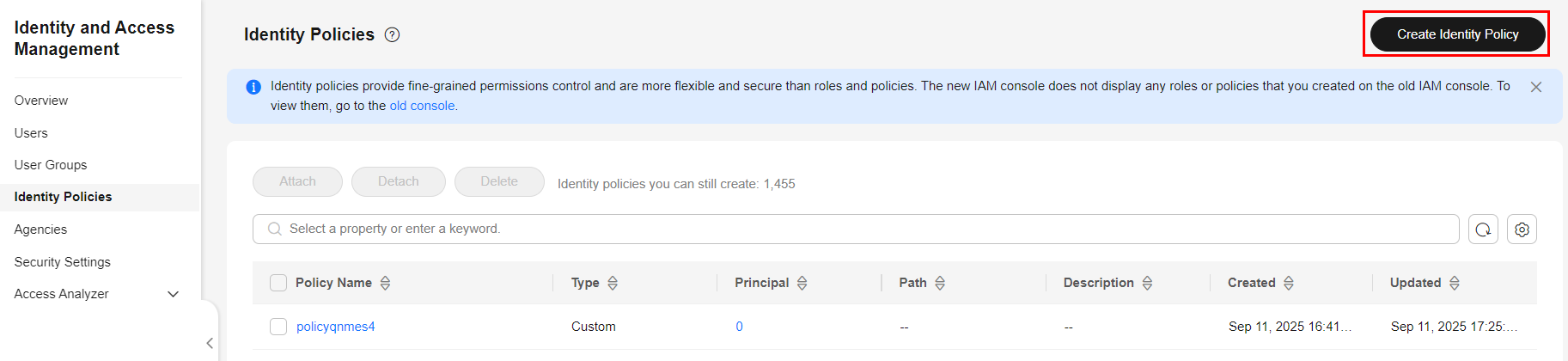Sort the table by Type
The height and width of the screenshot is (361, 1568).
point(613,283)
